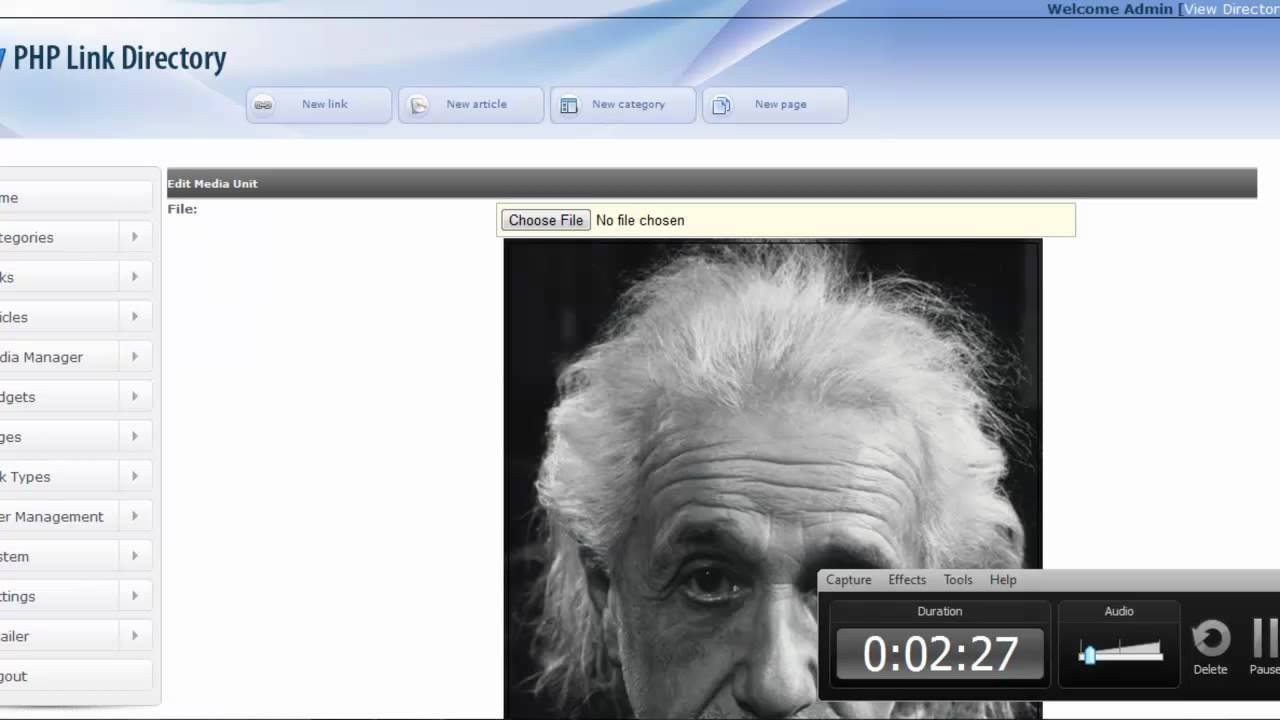Expand the Settings sidebar arrow
Image resolution: width=1280 pixels, height=720 pixels.
(135, 597)
